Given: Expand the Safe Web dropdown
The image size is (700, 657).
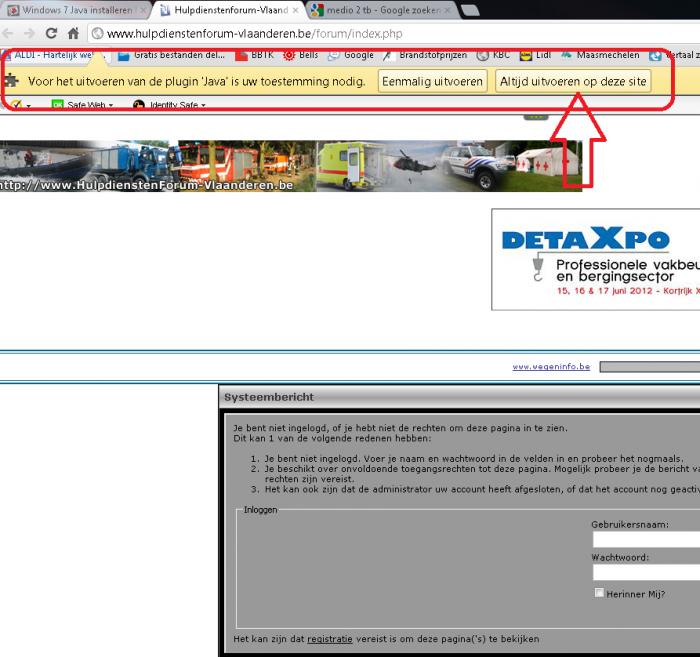Looking at the screenshot, I should click(83, 105).
